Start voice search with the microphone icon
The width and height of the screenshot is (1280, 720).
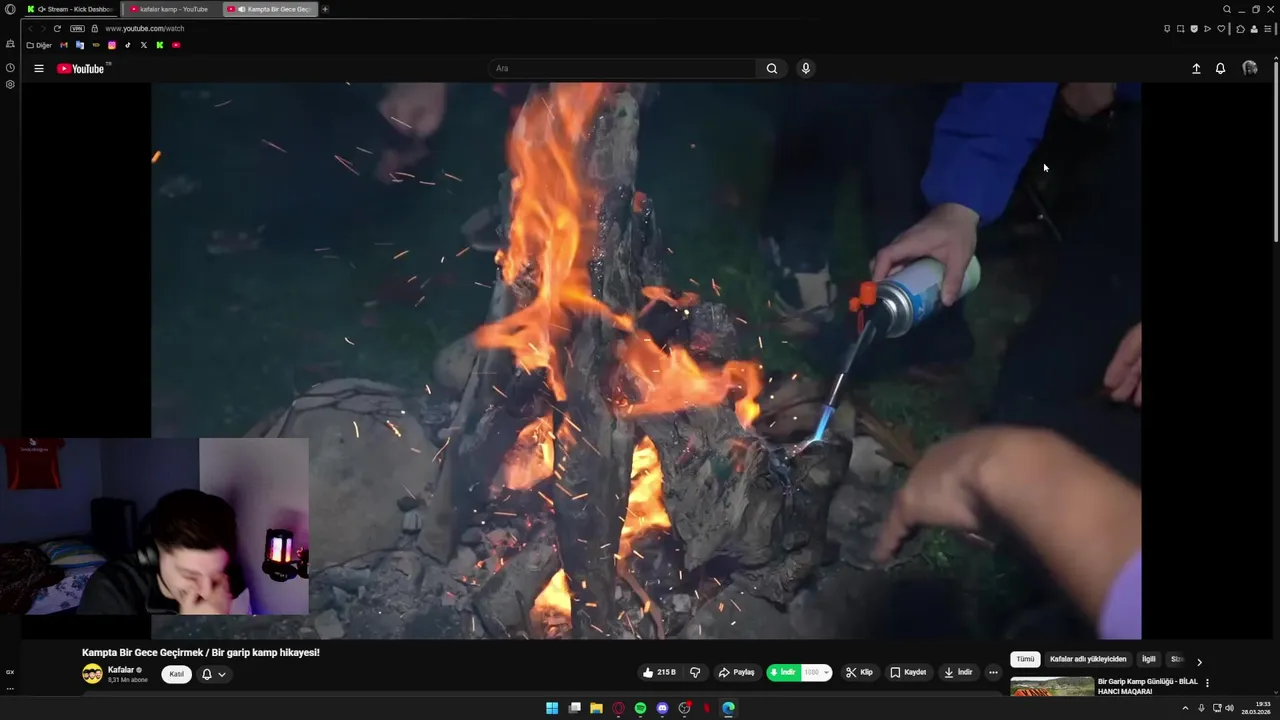[806, 69]
